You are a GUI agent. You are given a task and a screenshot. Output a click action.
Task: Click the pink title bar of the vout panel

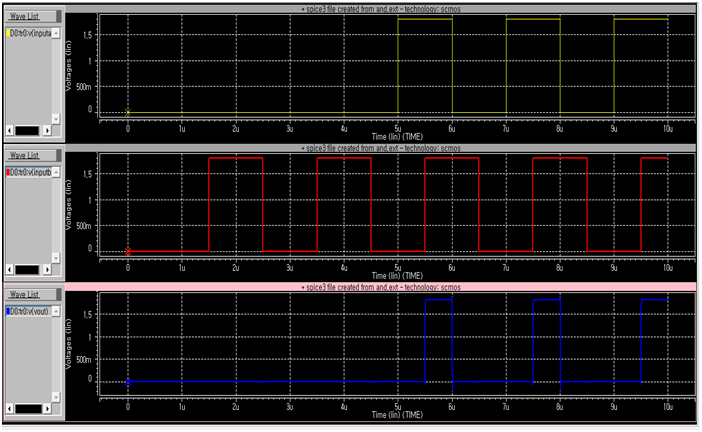point(381,287)
